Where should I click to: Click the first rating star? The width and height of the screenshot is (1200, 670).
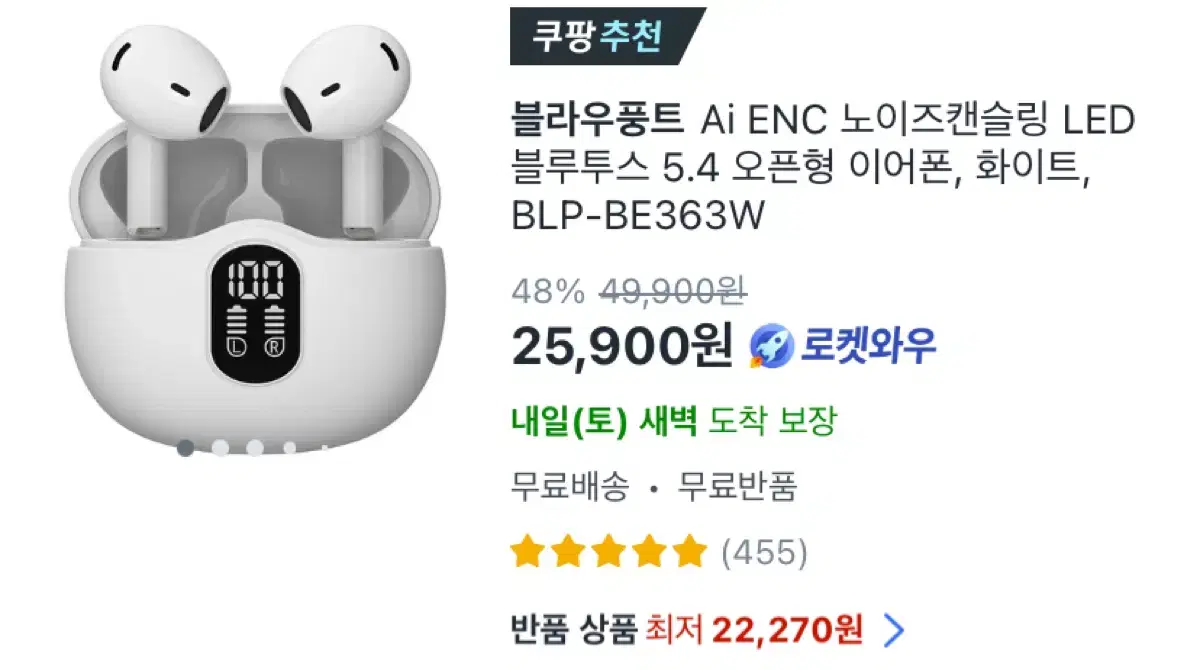528,551
